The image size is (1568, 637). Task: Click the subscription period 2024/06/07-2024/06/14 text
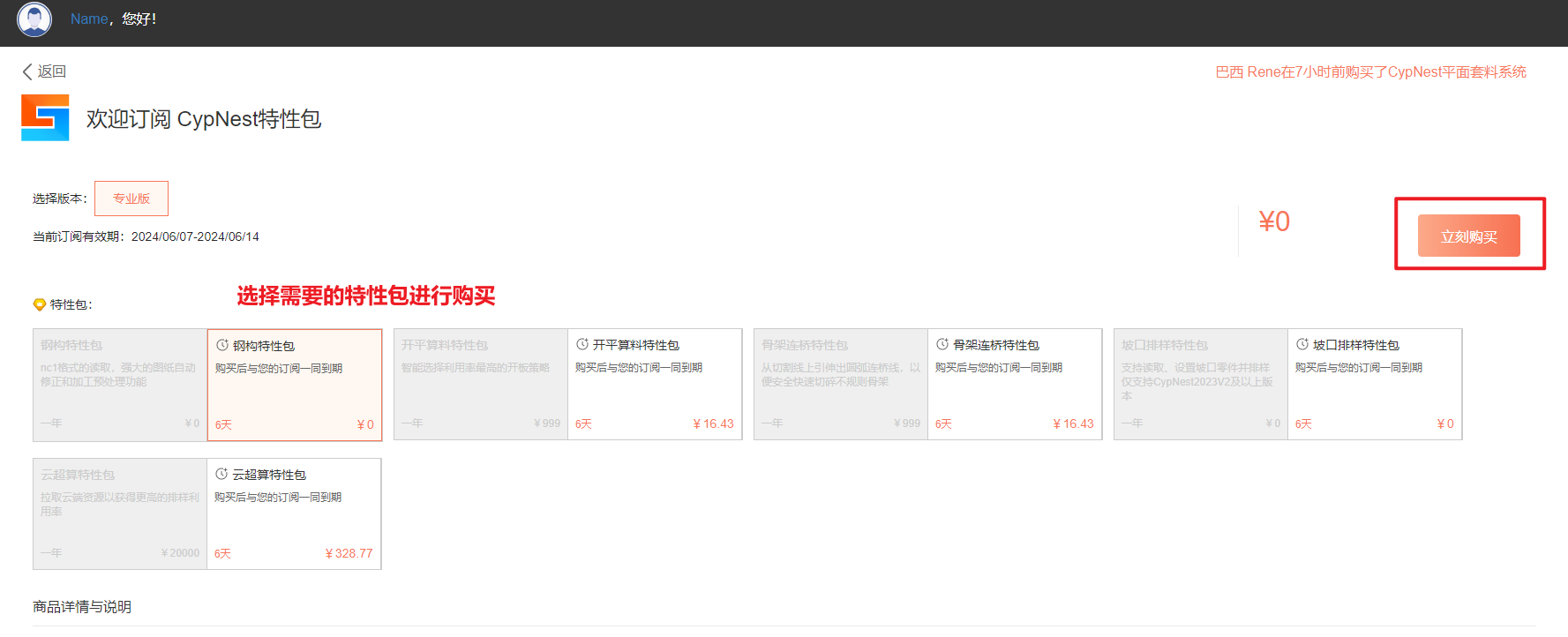195,236
